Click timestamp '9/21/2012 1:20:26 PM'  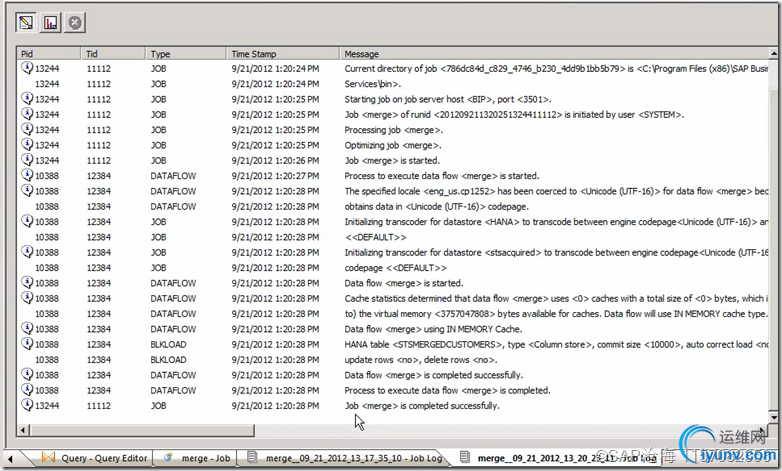[x=275, y=160]
